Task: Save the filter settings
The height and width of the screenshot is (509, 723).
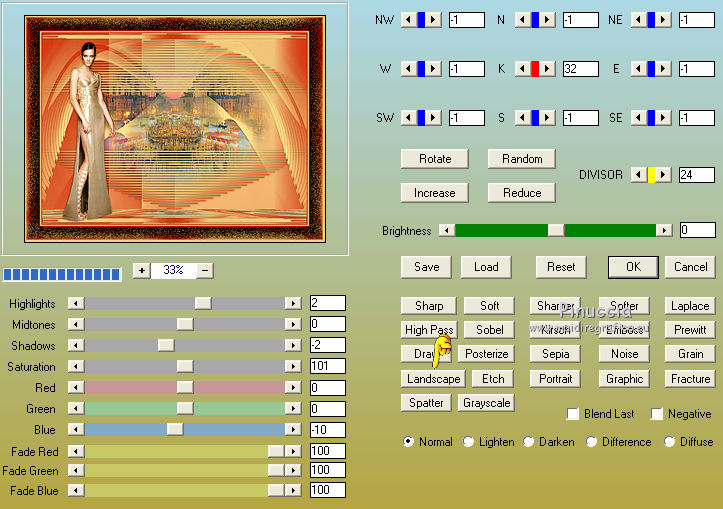Action: 427,267
